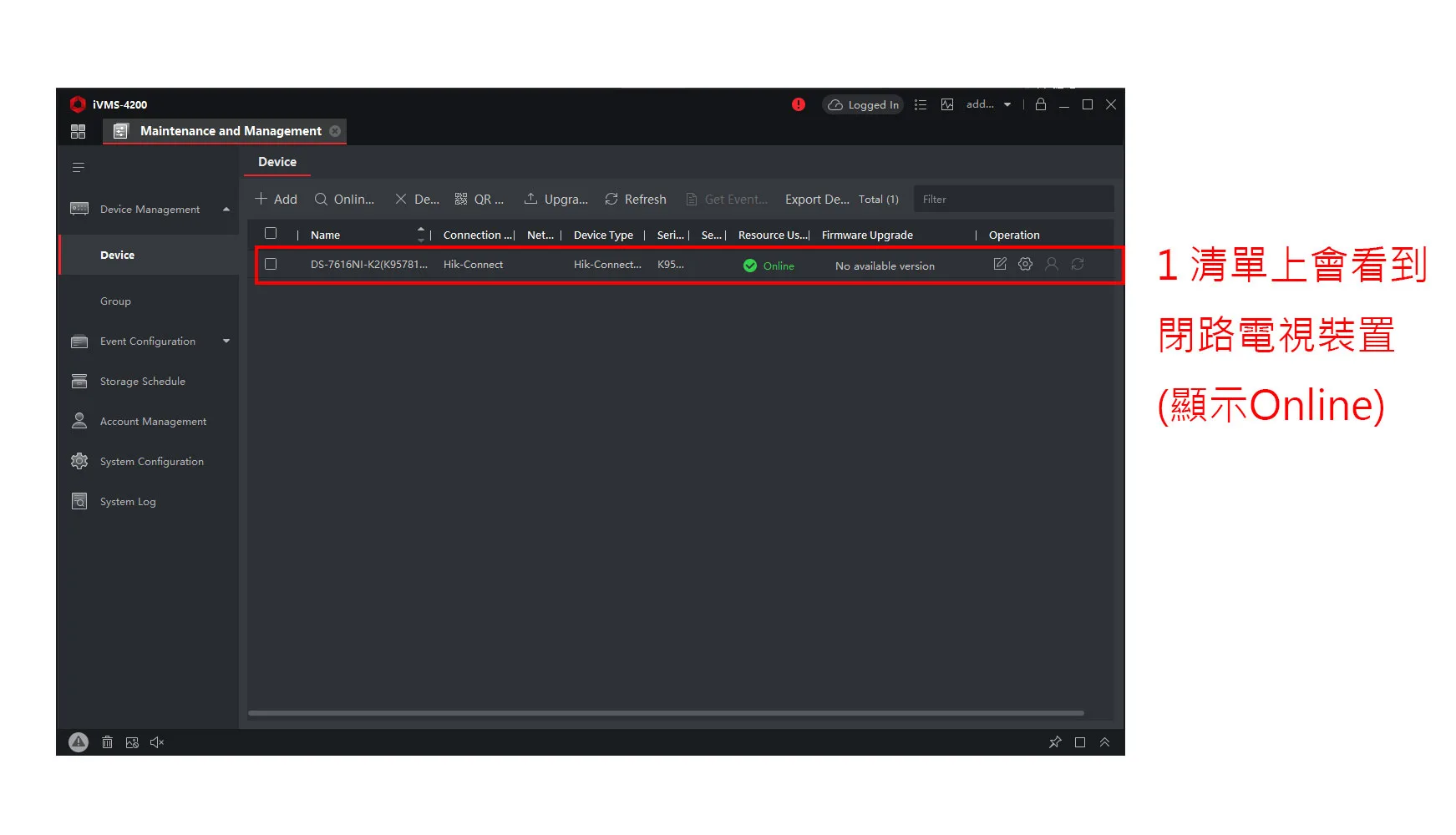
Task: Click the Net... column header
Action: point(540,235)
